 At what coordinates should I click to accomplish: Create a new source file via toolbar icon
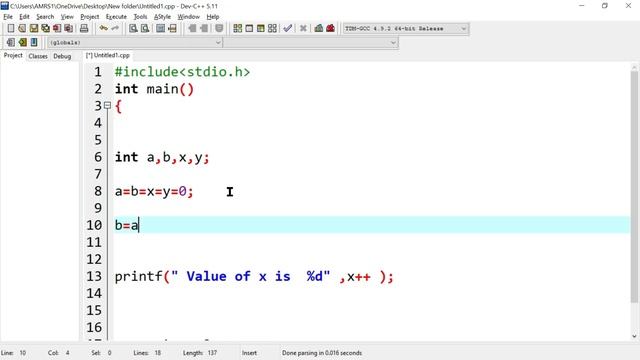11,28
